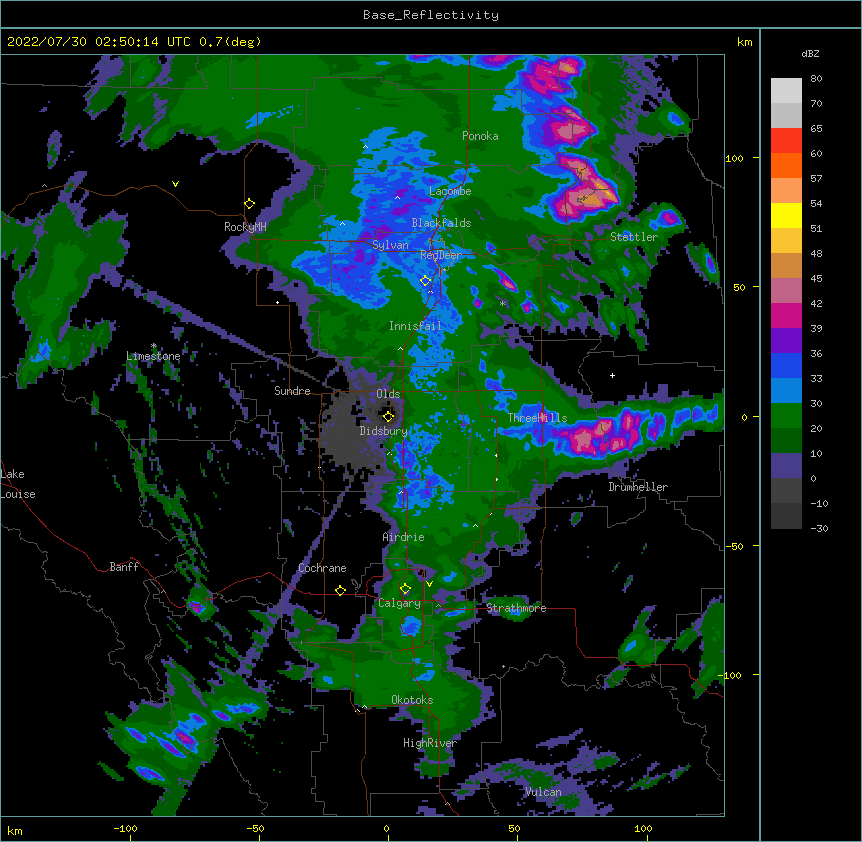This screenshot has height=842, width=862.
Task: Click the km unit label above the vertical axis
Action: [745, 42]
